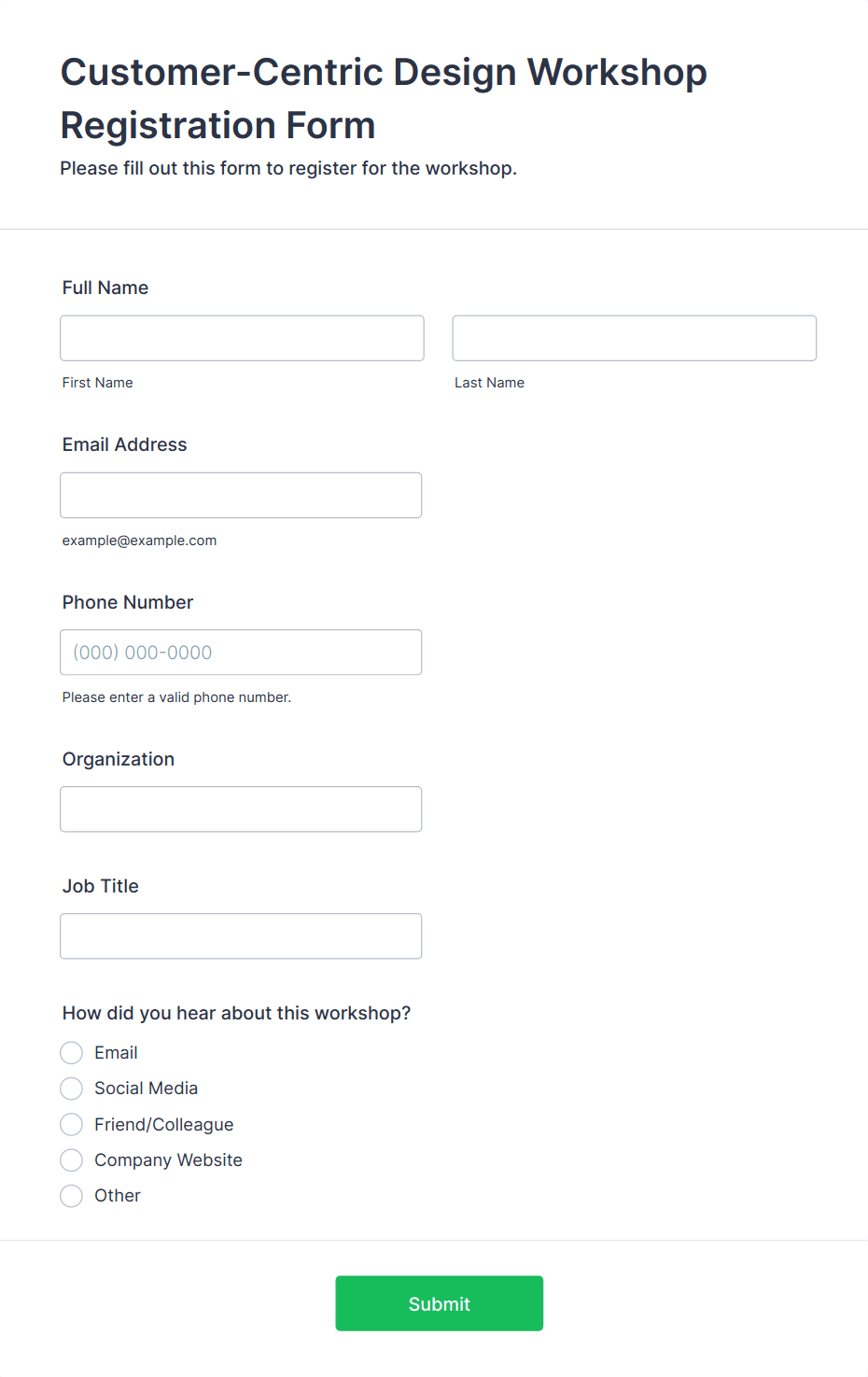Select the Organization input box

(x=241, y=809)
